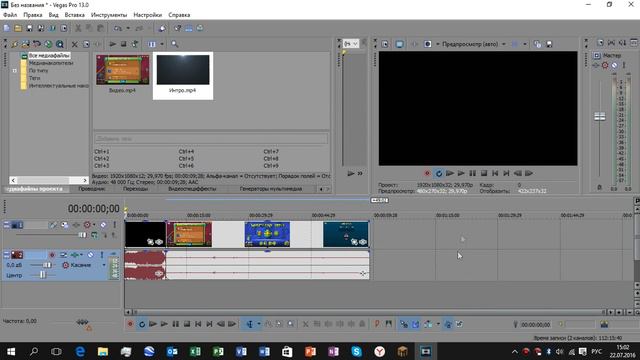The image size is (640, 360).
Task: Open the 'Файл' menu
Action: pos(10,15)
